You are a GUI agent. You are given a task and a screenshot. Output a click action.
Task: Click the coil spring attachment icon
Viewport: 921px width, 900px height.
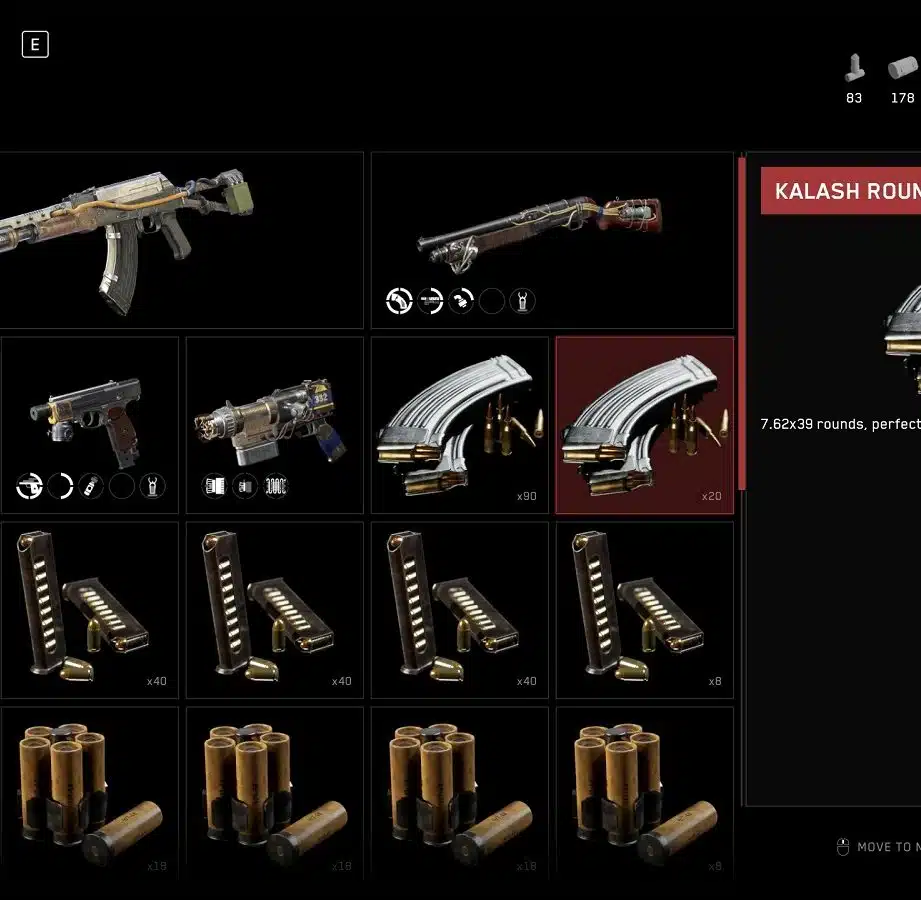point(275,486)
